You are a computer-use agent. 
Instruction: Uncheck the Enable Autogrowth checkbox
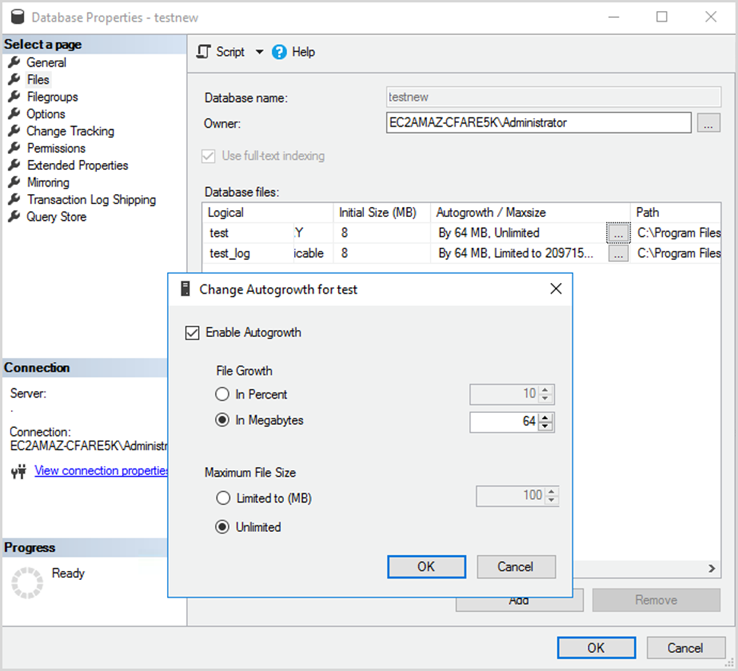(x=192, y=333)
